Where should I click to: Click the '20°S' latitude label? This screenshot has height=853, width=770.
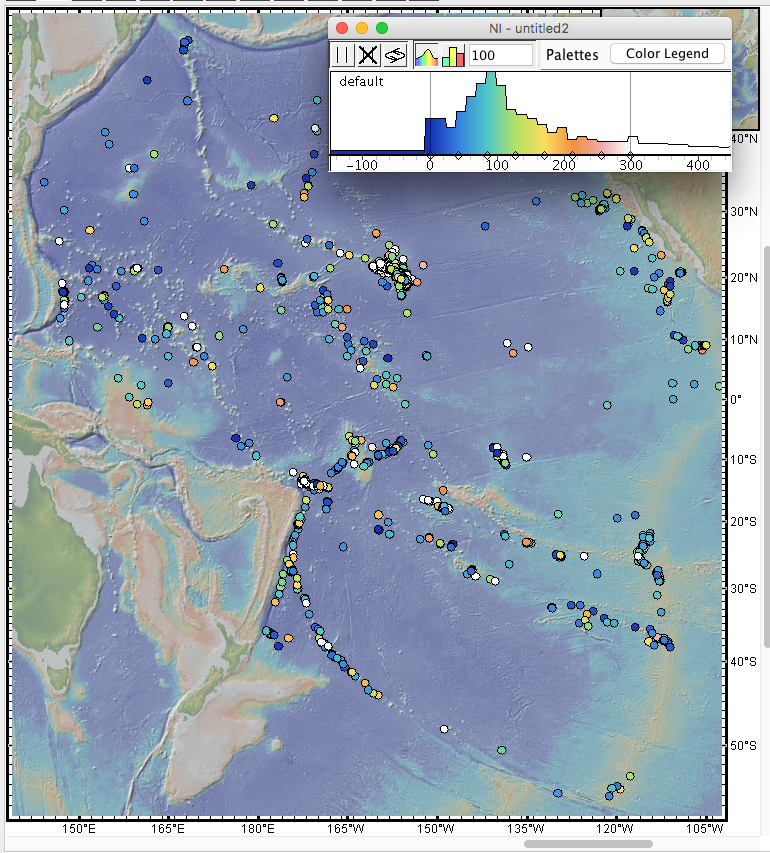click(x=743, y=522)
